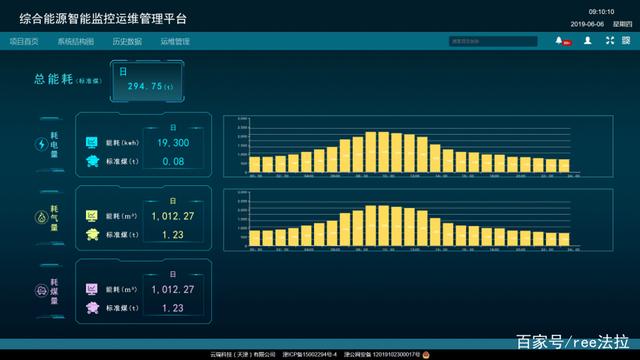Open the 项目首页 menu item
This screenshot has height=360, width=640.
[24, 41]
